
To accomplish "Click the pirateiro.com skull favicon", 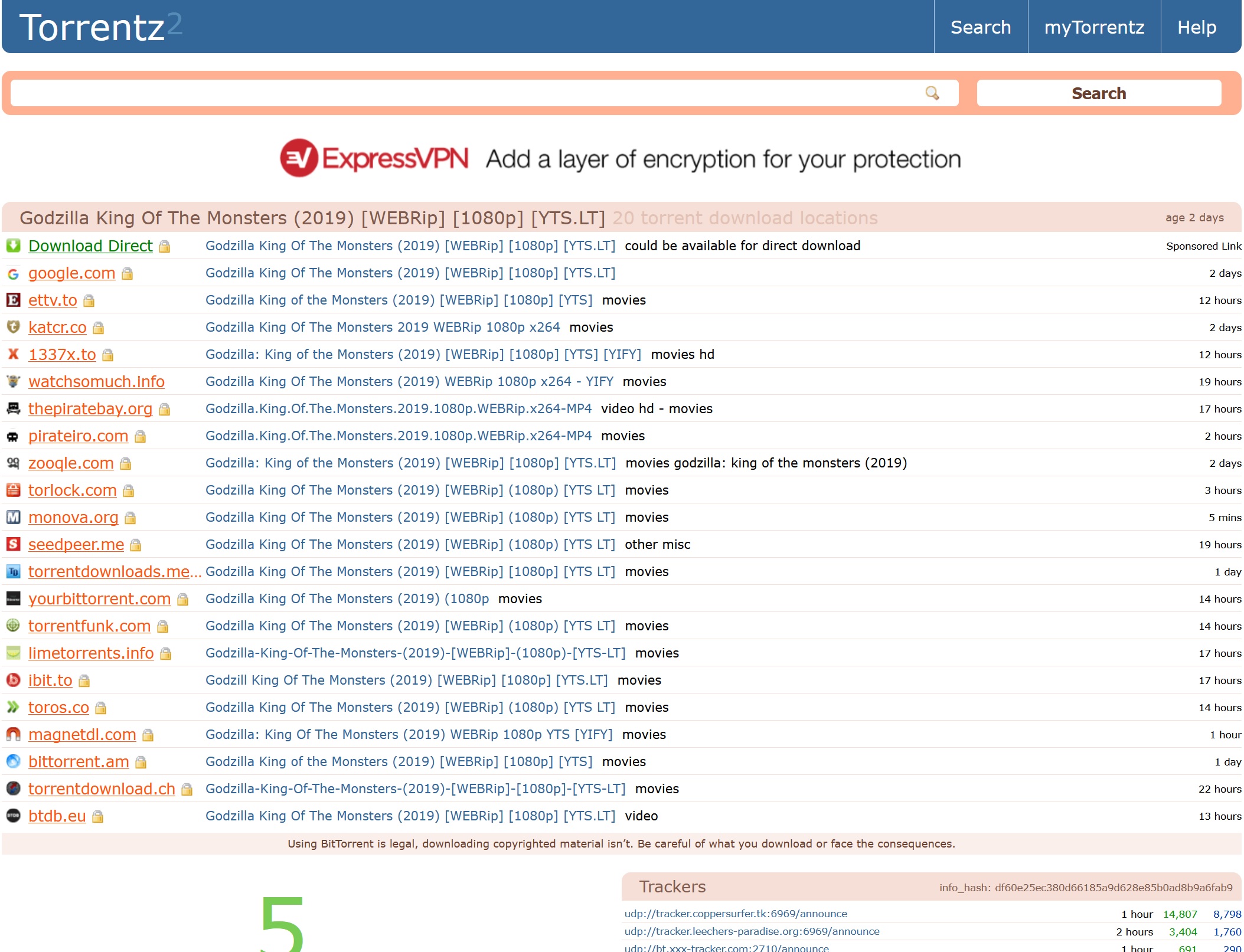I will 13,436.
